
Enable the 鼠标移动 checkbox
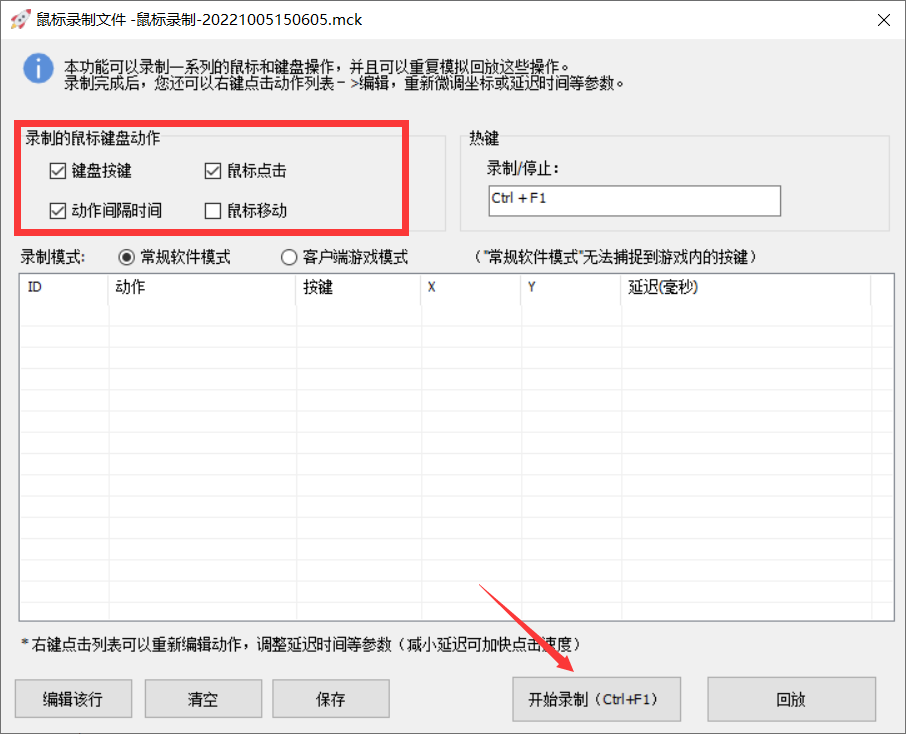[x=213, y=211]
